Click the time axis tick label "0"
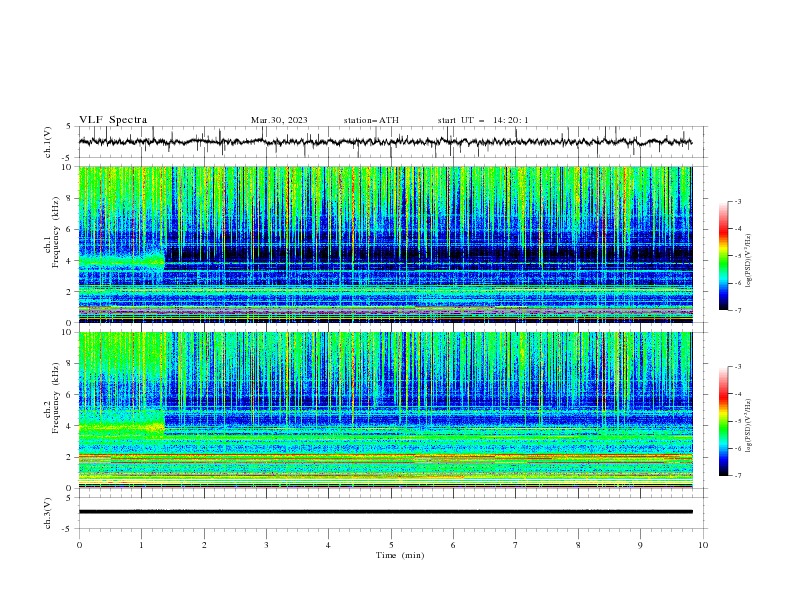The image size is (792, 612). coord(79,545)
